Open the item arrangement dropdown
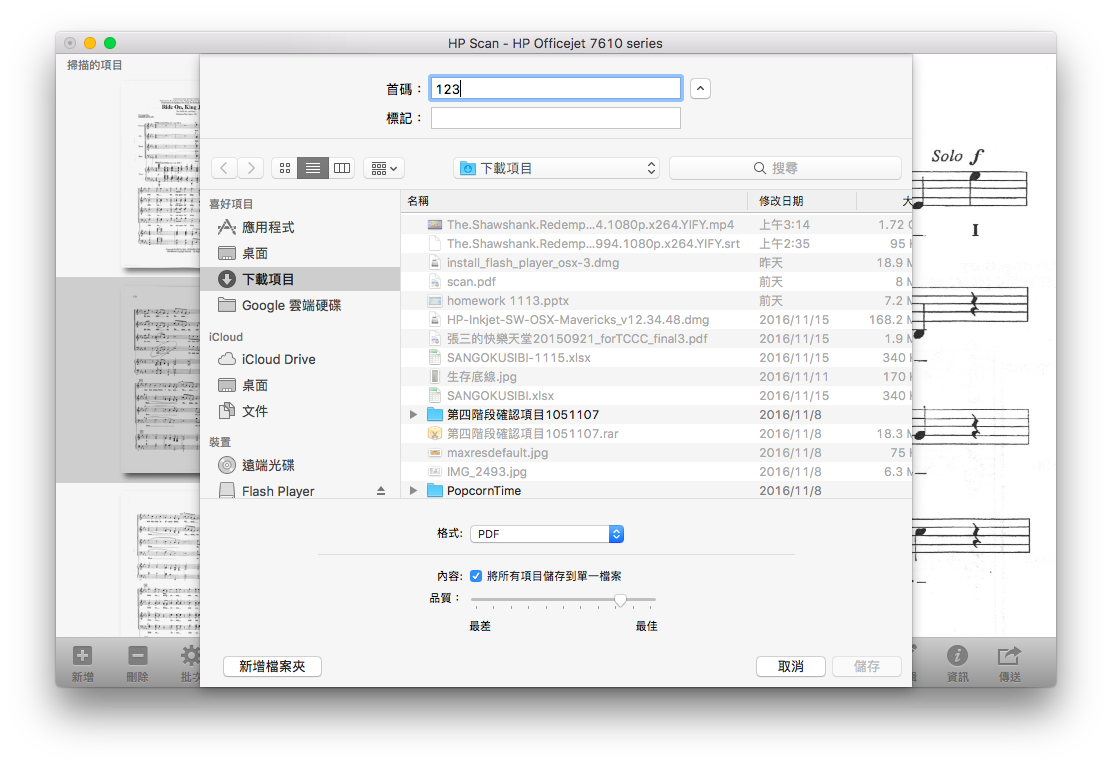The width and height of the screenshot is (1112, 767). 384,168
